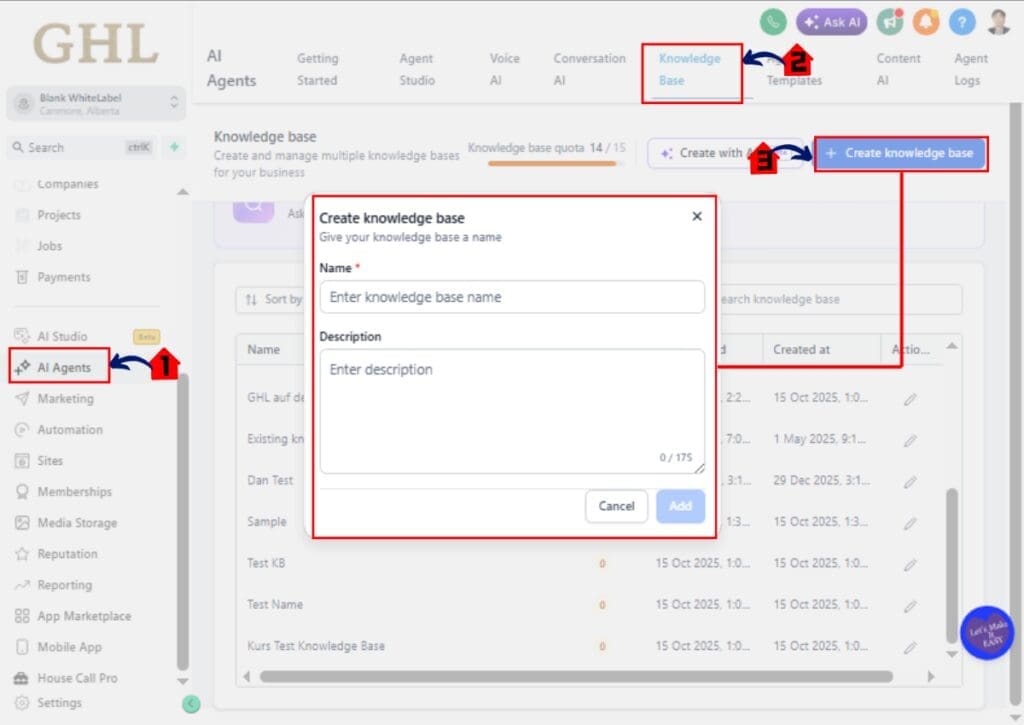This screenshot has height=725, width=1024.
Task: Click the table's scroll-right arrow
Action: (931, 677)
